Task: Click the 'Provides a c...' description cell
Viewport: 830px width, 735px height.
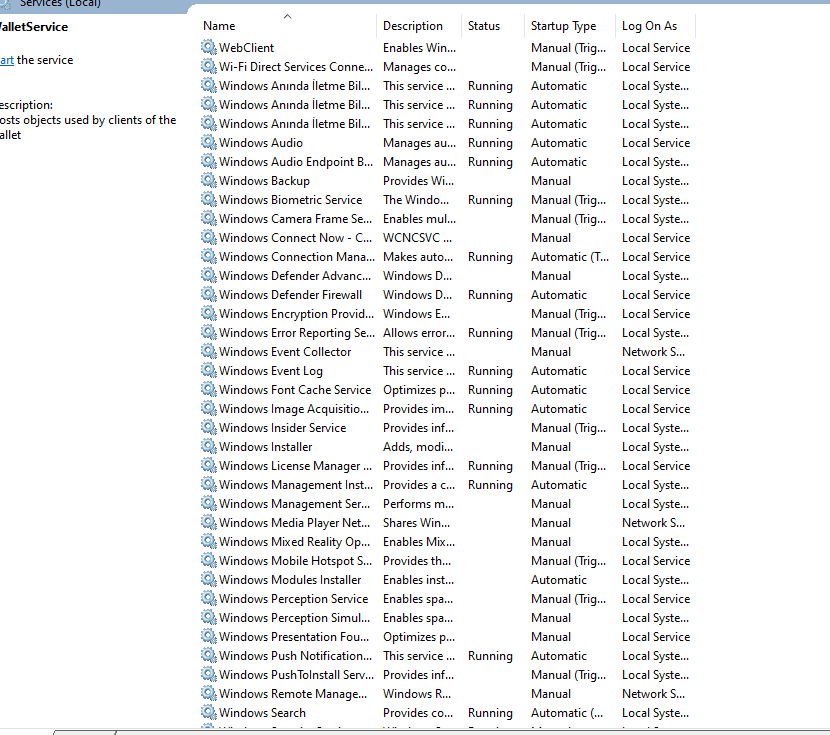Action: 419,485
